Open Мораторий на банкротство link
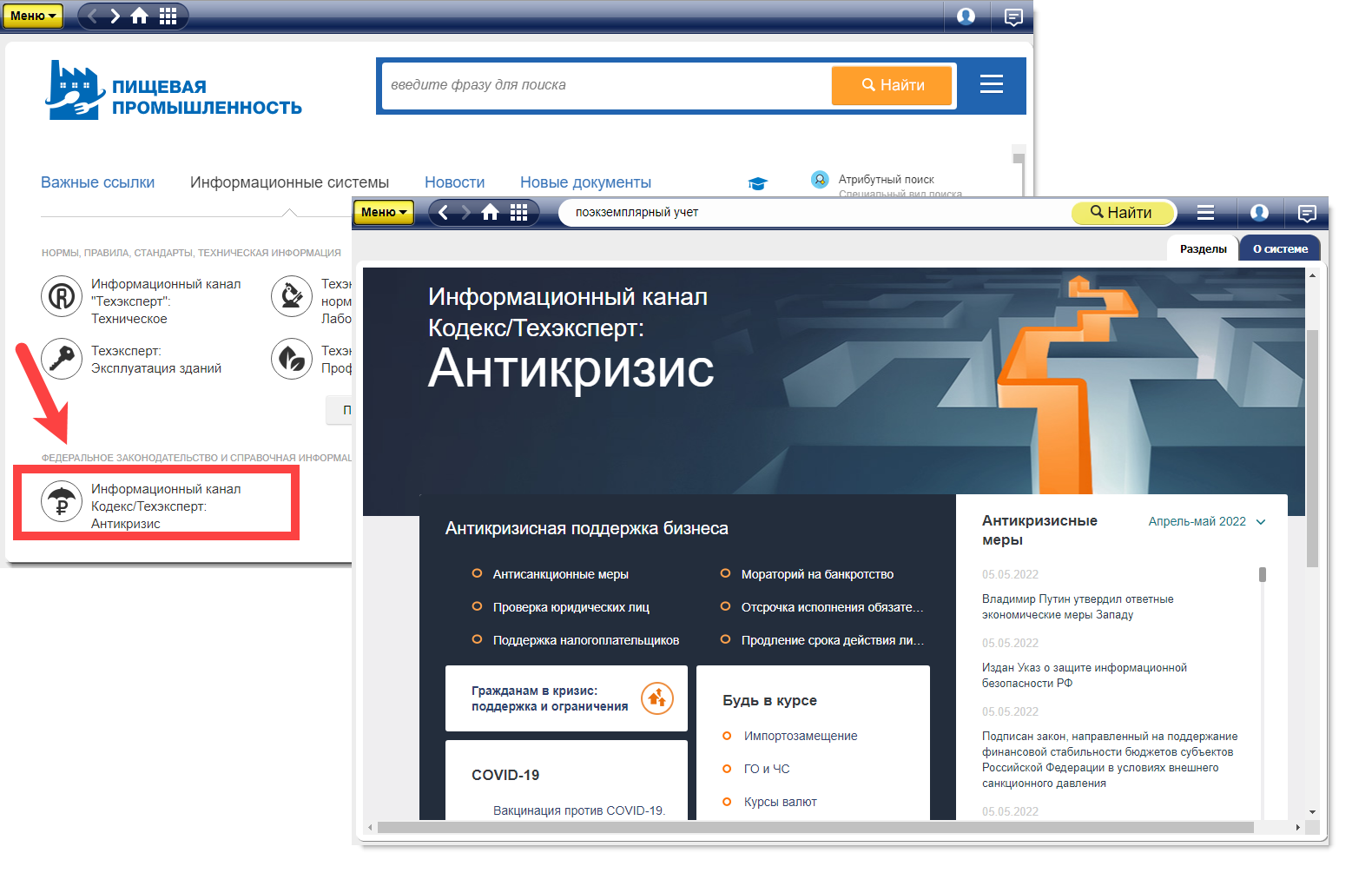 817,574
